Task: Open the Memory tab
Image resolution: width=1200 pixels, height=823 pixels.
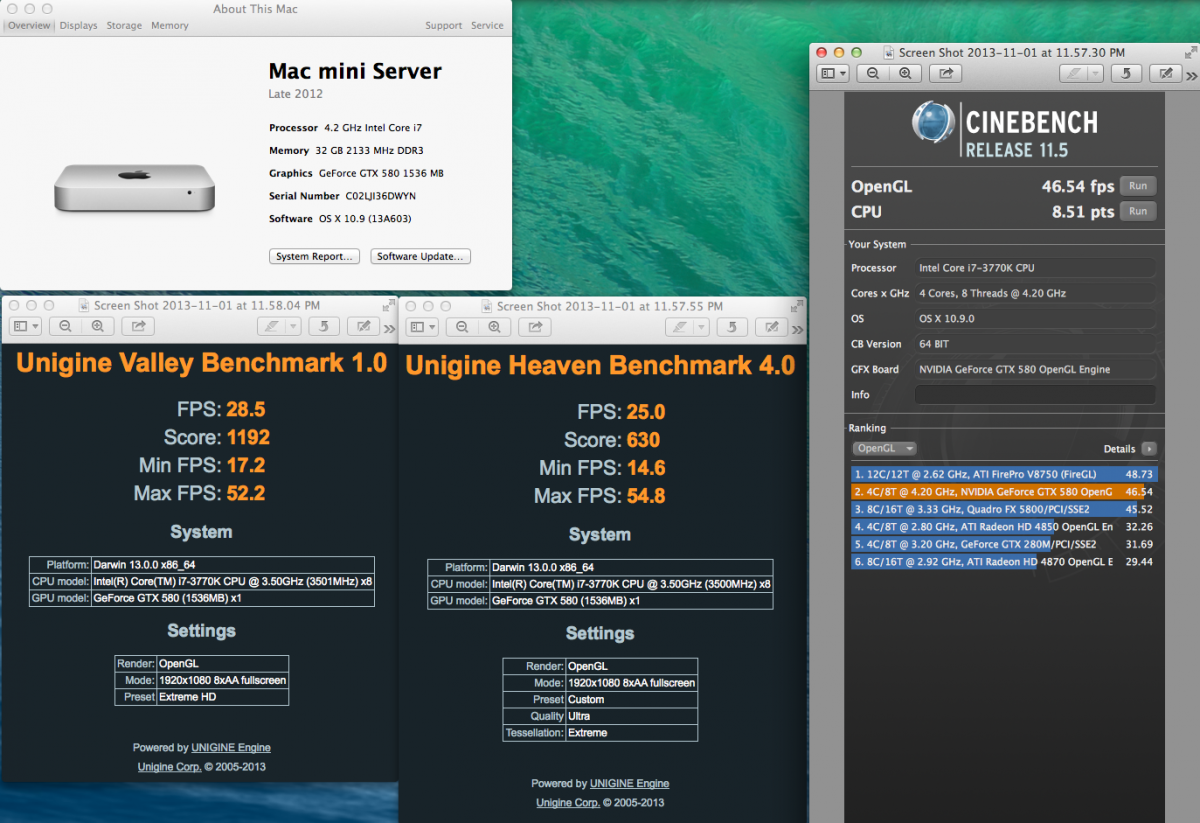Action: pyautogui.click(x=170, y=25)
